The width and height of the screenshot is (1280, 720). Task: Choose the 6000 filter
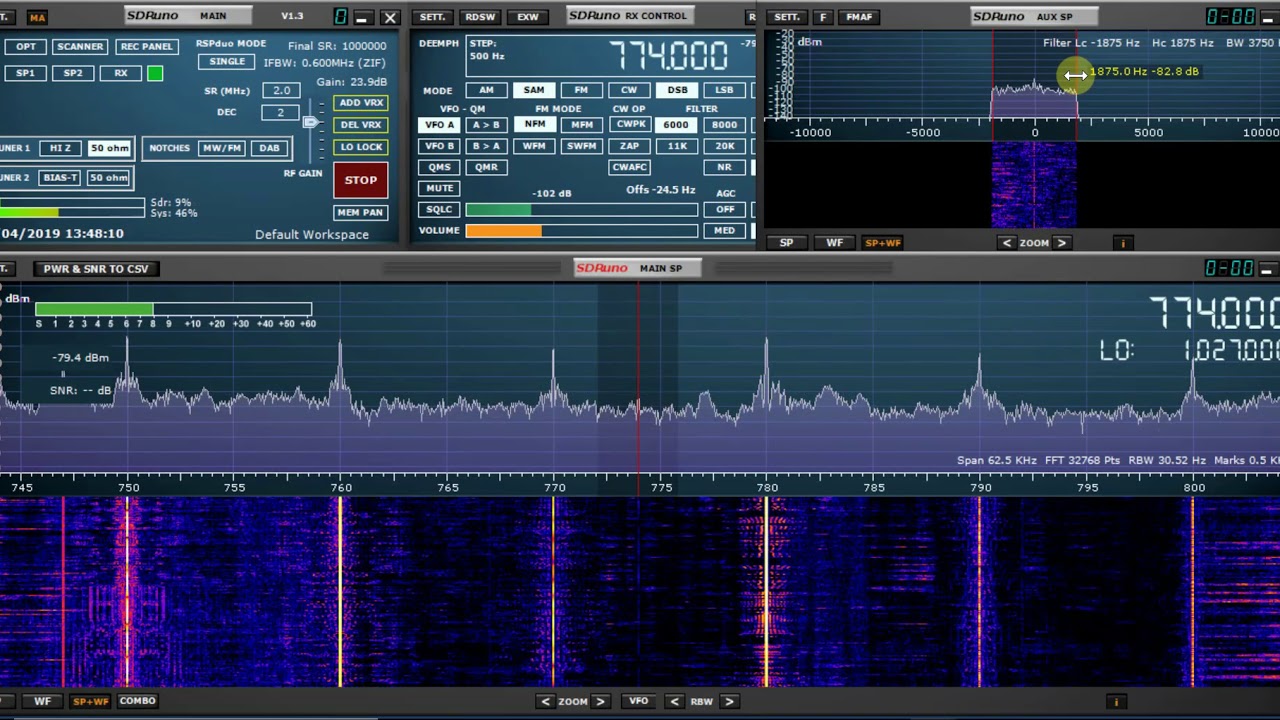677,125
